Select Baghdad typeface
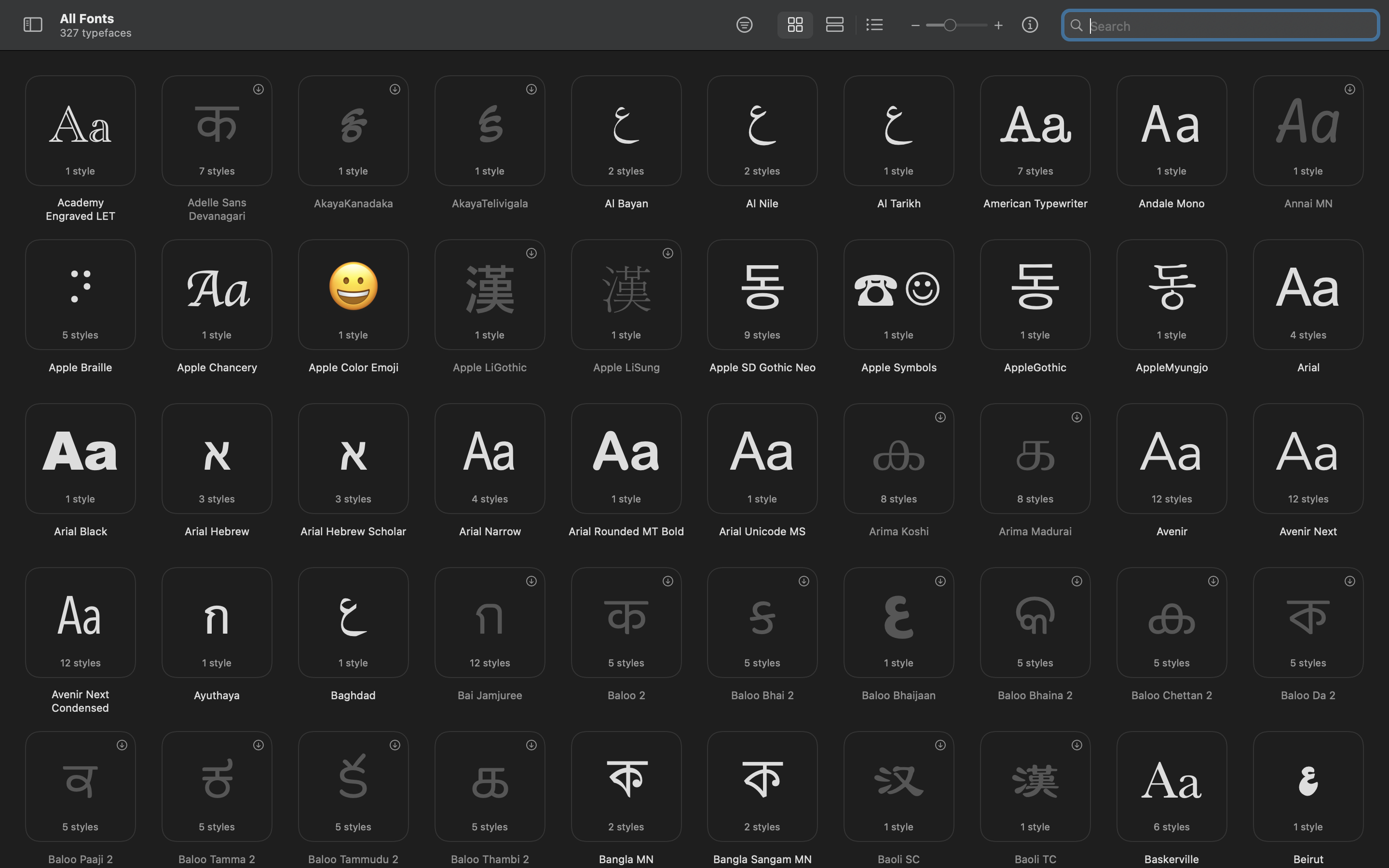The width and height of the screenshot is (1389, 868). 354,622
